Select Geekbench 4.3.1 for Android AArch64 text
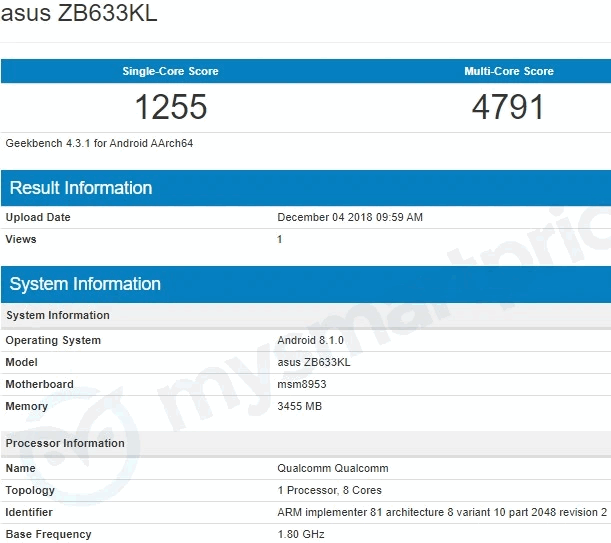The height and width of the screenshot is (543, 611). 99,143
